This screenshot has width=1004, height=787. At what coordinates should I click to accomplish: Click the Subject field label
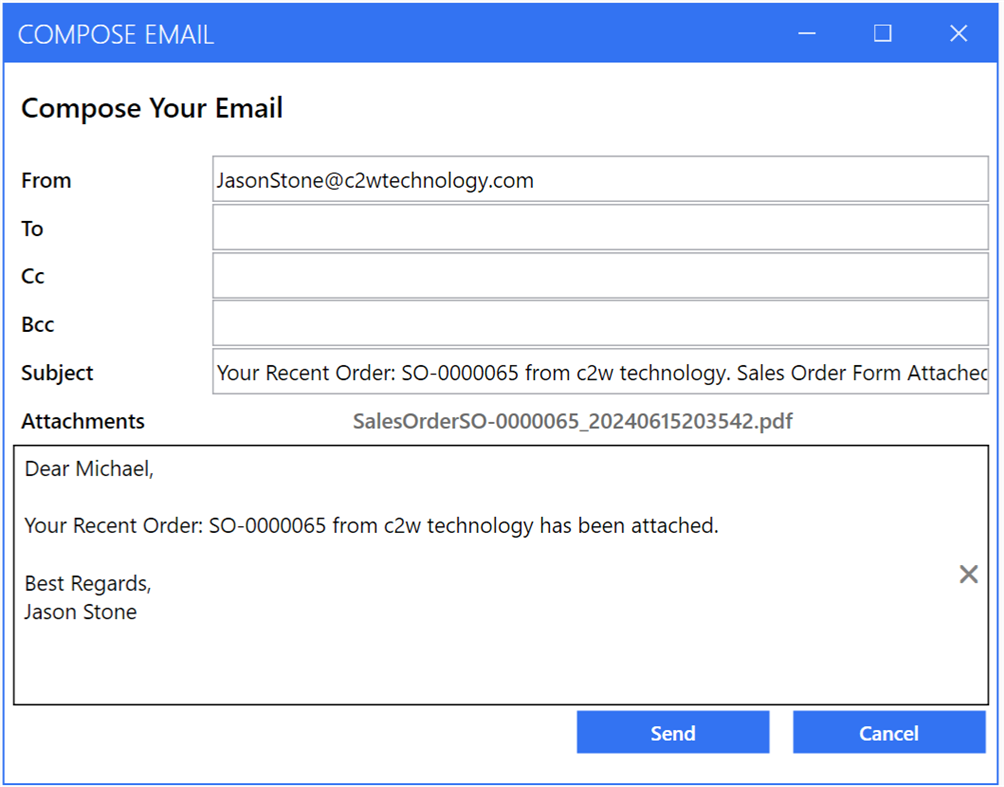coord(56,372)
